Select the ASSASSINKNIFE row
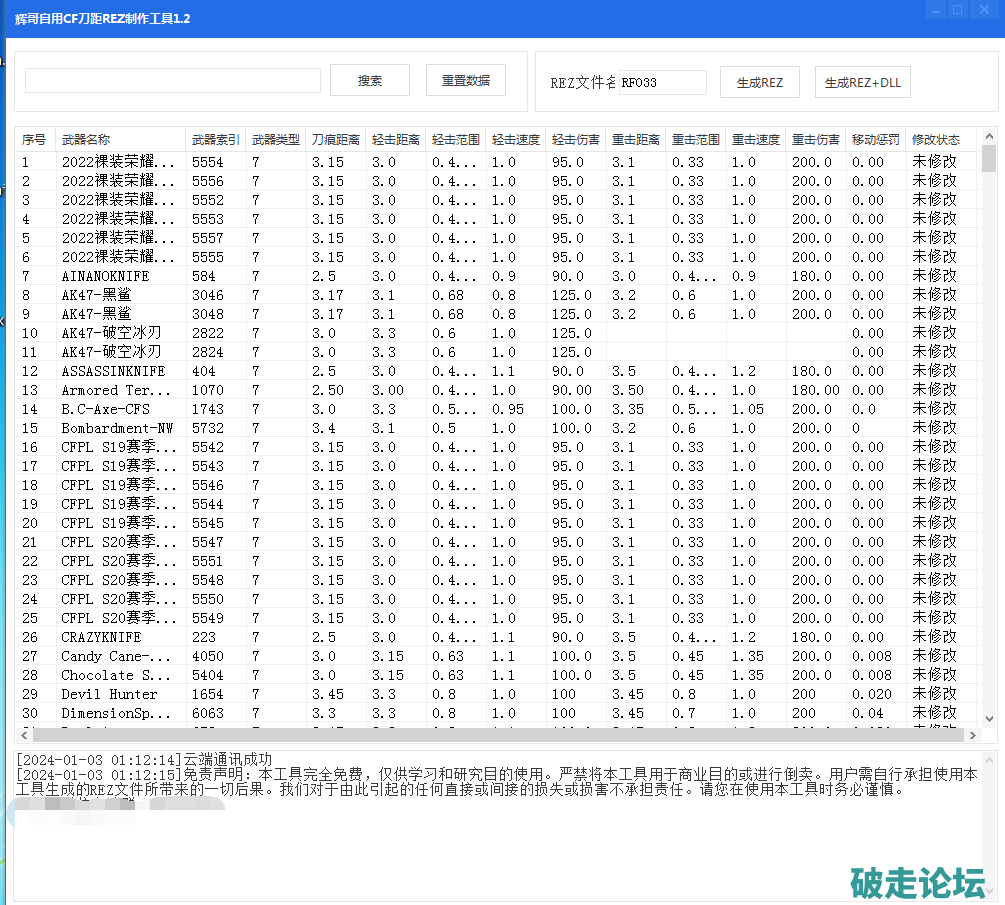Viewport: 1005px width, 905px height. point(113,371)
